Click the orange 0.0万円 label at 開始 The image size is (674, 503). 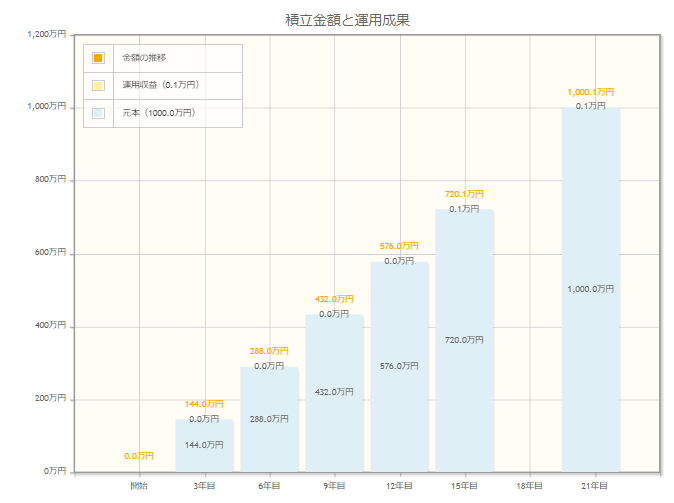coord(139,456)
